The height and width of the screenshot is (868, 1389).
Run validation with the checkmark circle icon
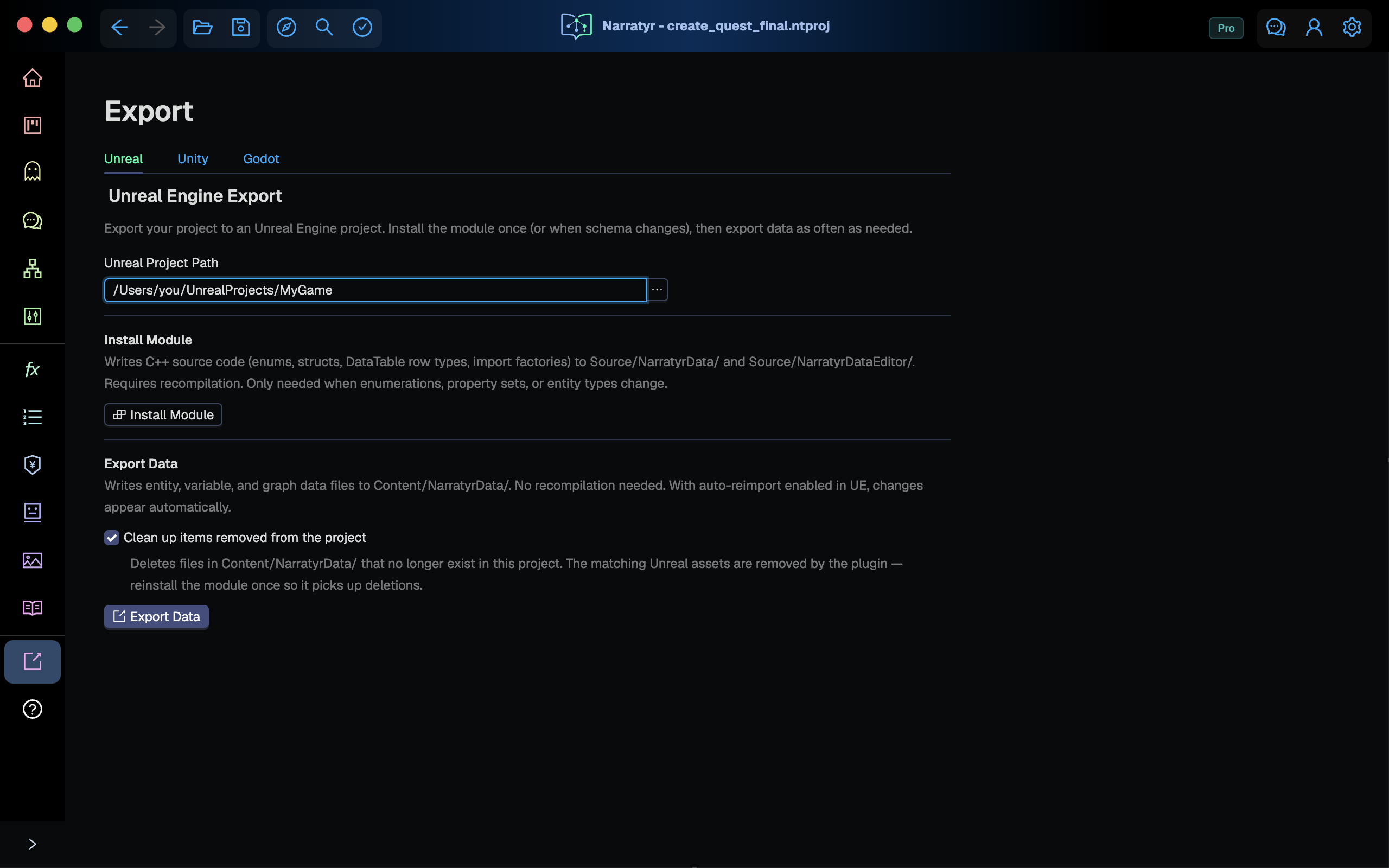[x=362, y=27]
